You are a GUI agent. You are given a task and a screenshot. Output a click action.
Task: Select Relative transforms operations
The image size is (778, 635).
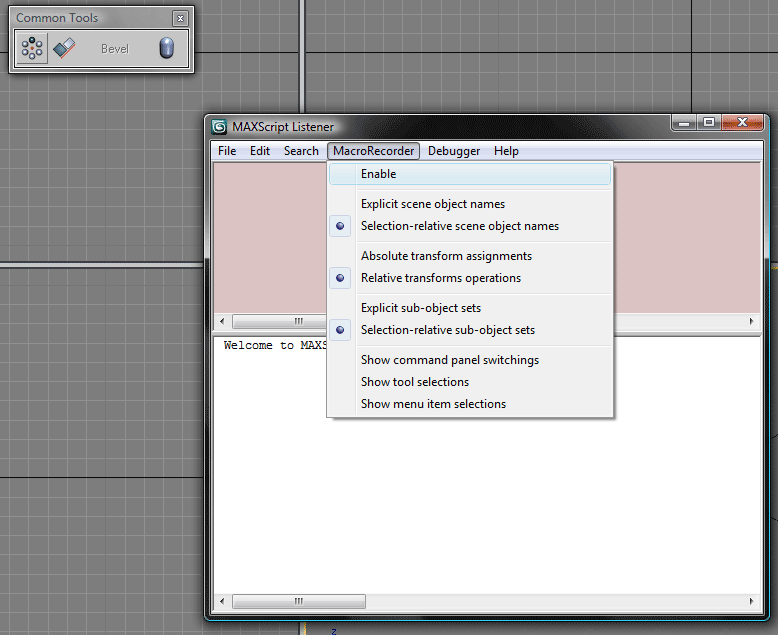click(x=470, y=278)
